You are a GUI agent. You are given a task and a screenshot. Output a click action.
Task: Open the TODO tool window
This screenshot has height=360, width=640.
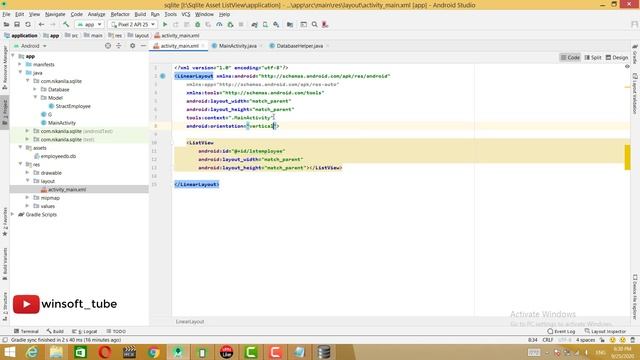pyautogui.click(x=116, y=331)
